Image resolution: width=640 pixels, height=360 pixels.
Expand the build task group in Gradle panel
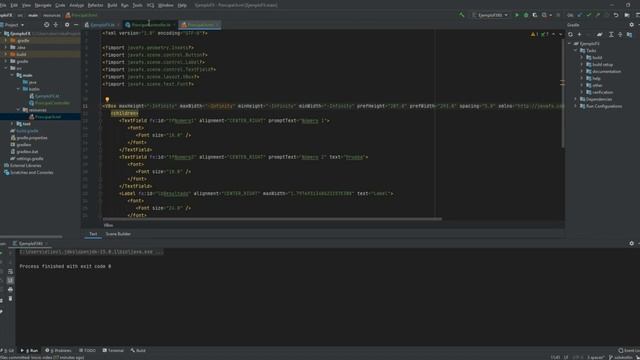tap(582, 58)
